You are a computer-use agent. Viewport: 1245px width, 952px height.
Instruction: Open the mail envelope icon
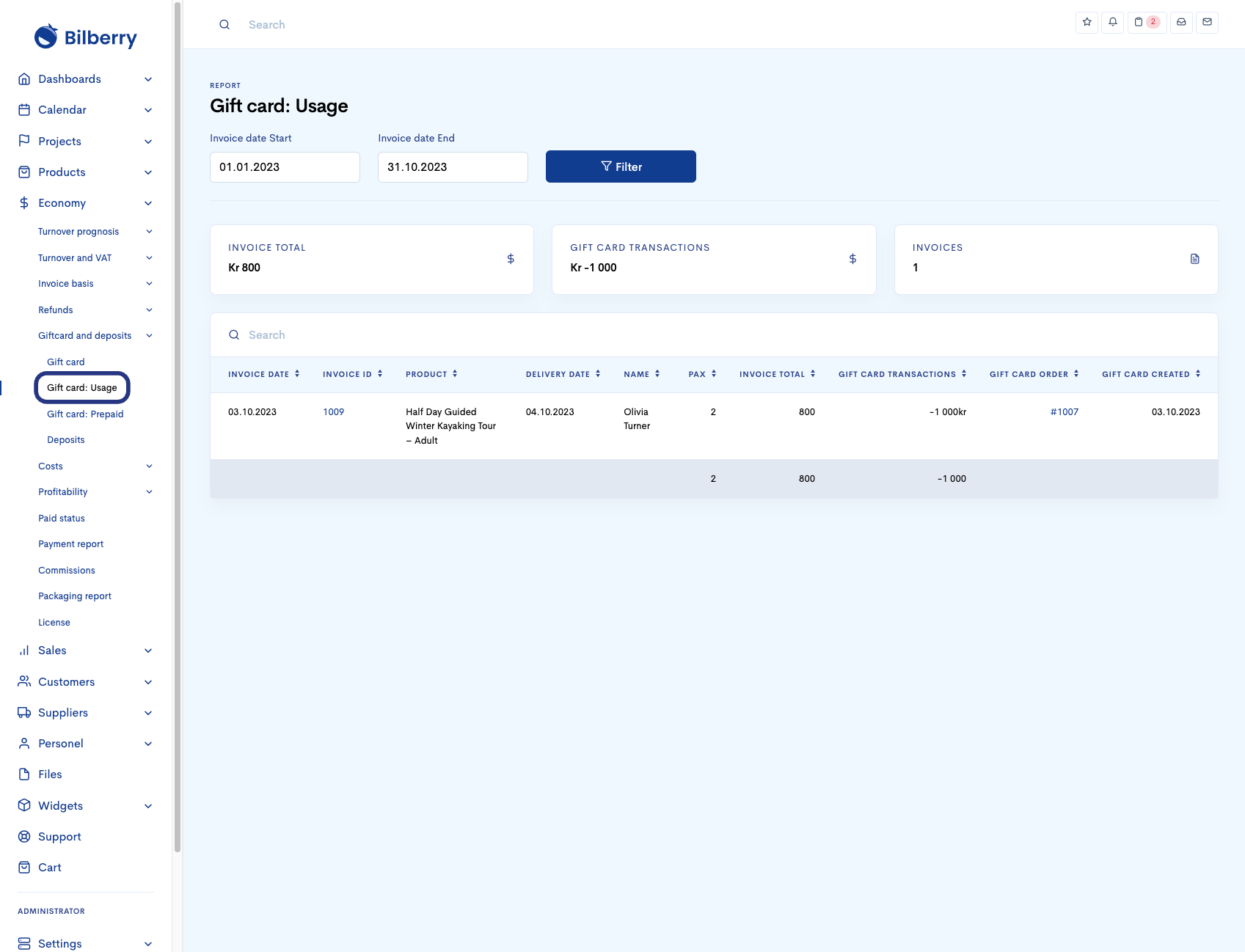point(1207,22)
